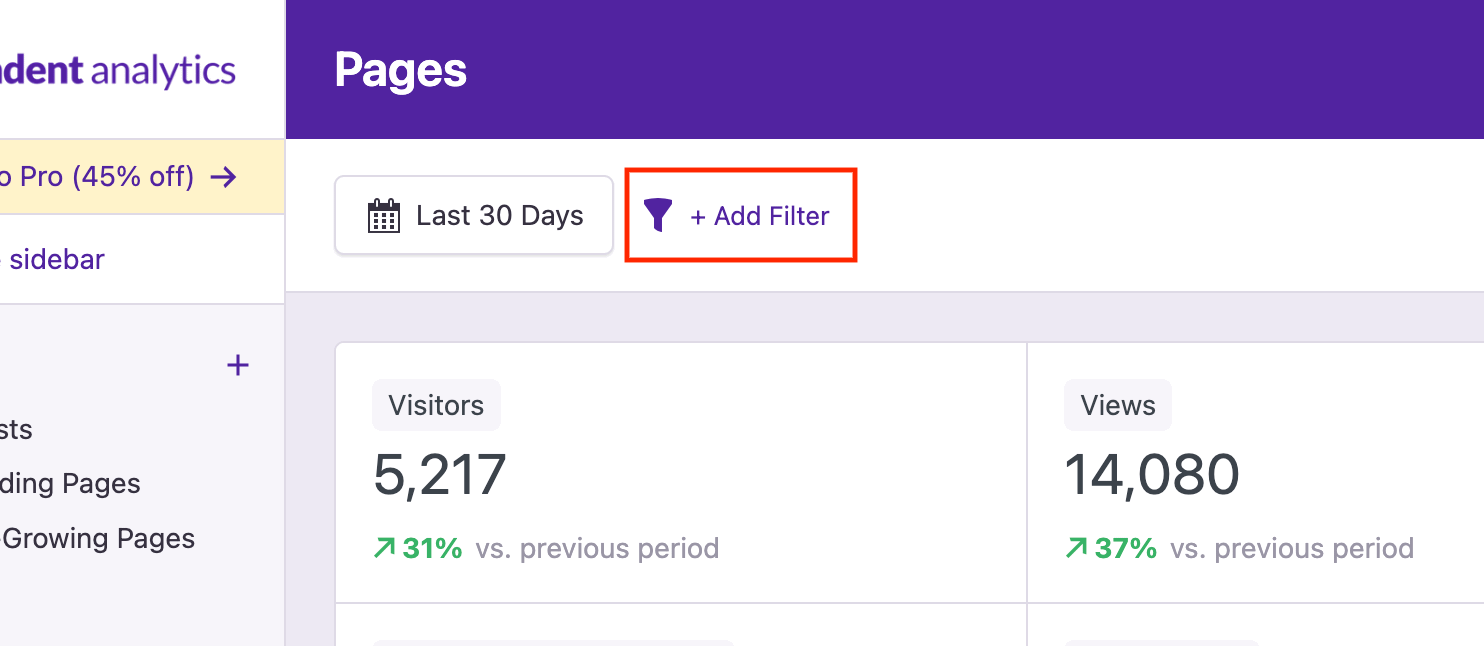Click the 14,080 views count
The width and height of the screenshot is (1484, 646).
tap(1151, 475)
